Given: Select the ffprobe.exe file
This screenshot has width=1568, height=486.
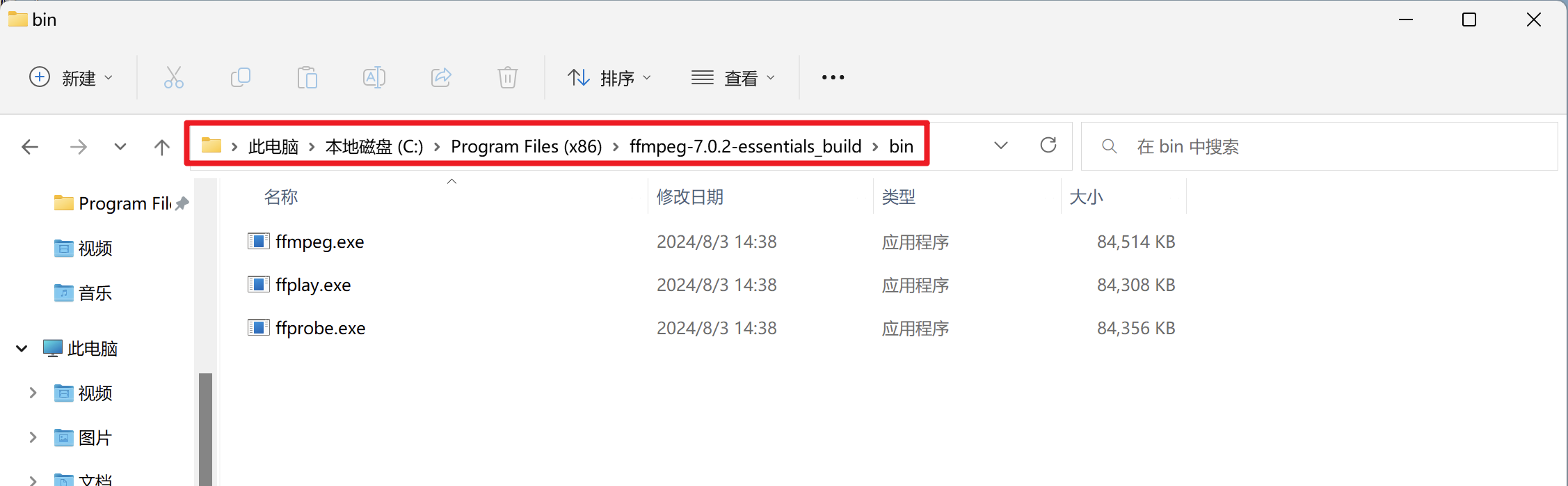Looking at the screenshot, I should 320,328.
